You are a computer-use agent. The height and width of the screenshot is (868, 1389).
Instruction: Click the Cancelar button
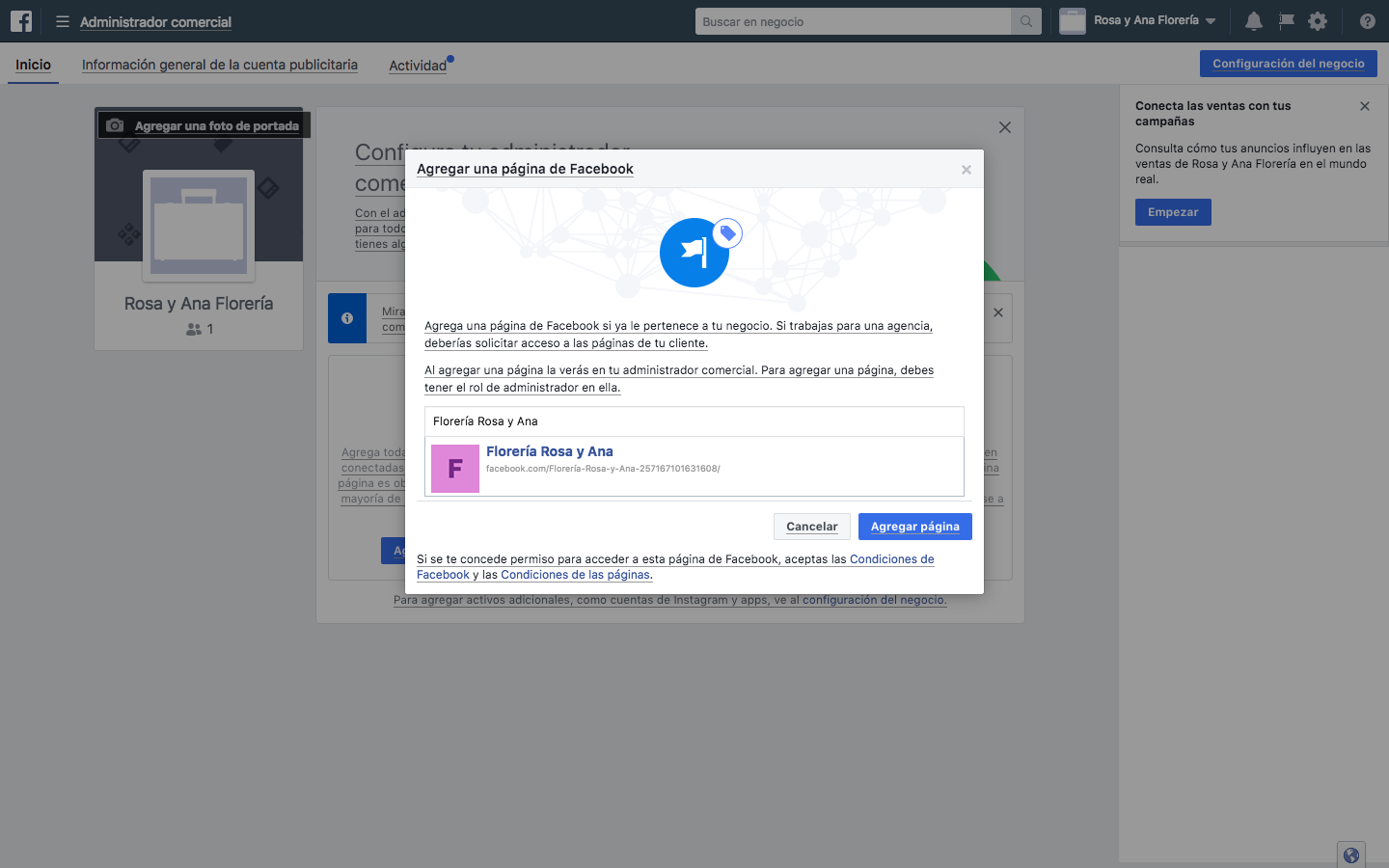[811, 527]
